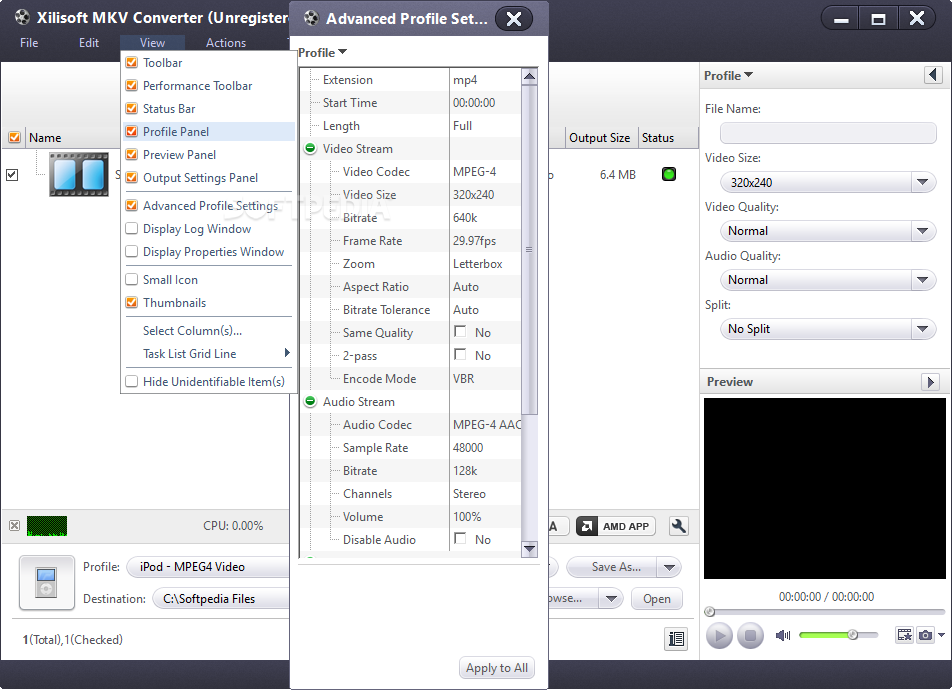
Task: Toggle Advanced Profile Settings menu entry
Action: [x=208, y=206]
